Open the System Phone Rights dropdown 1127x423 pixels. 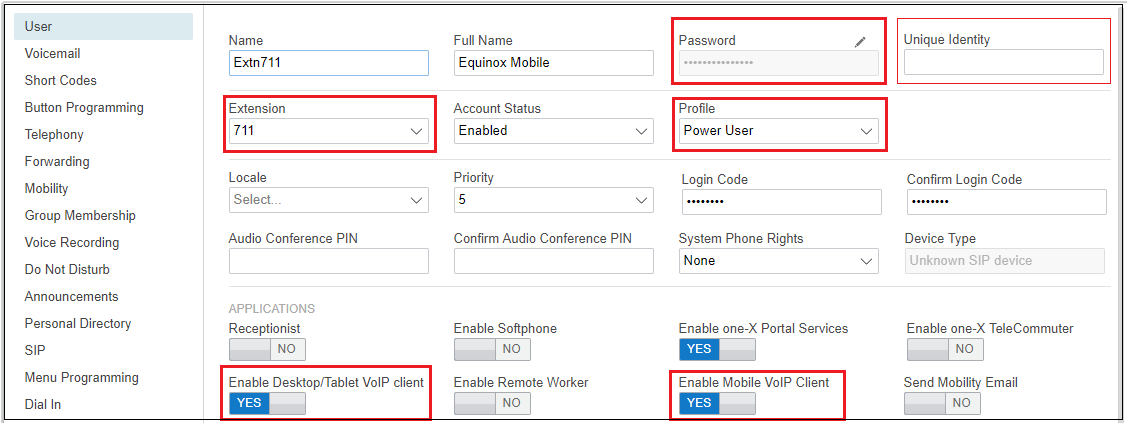778,261
